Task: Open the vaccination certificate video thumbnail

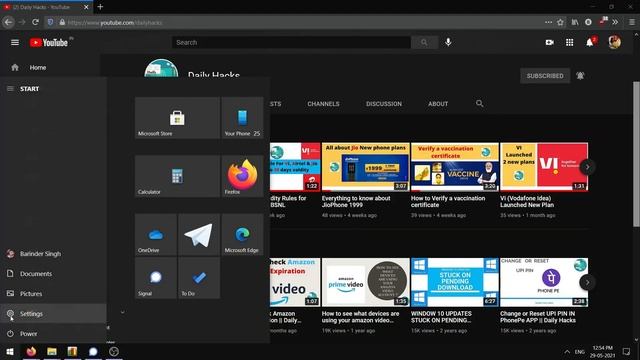Action: click(454, 167)
